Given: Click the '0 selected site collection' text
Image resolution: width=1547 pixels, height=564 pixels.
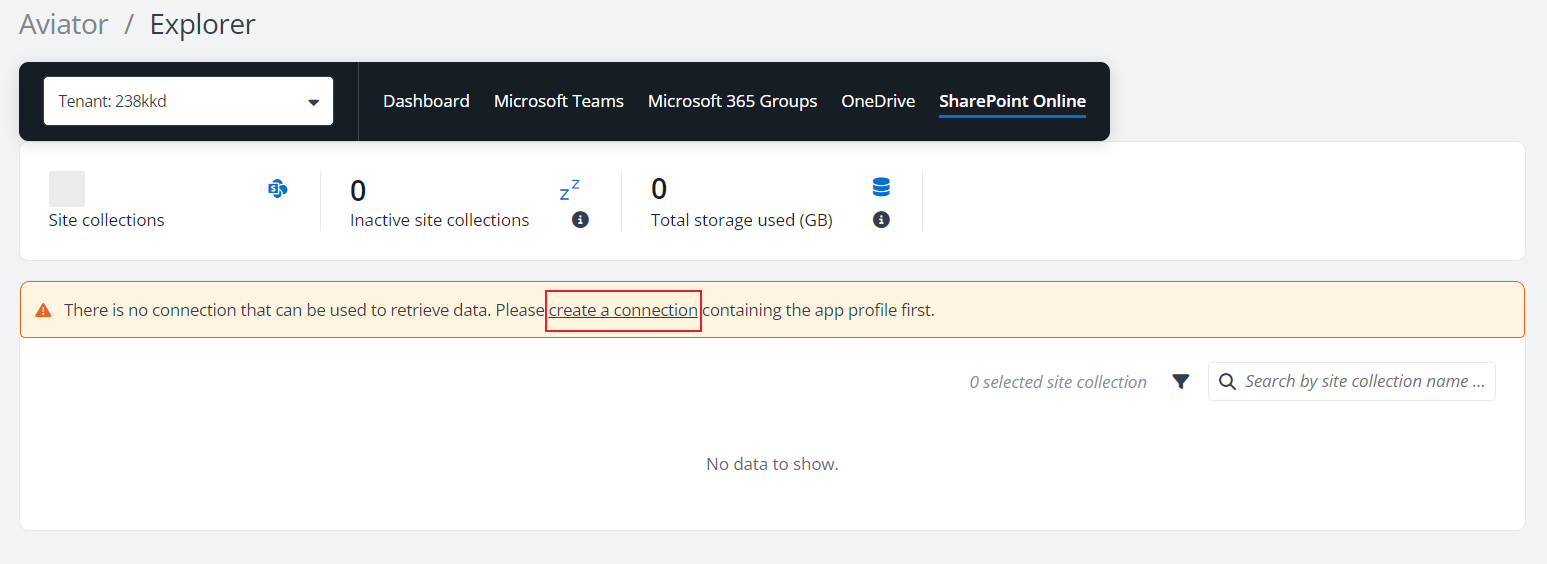Looking at the screenshot, I should click(x=1058, y=382).
